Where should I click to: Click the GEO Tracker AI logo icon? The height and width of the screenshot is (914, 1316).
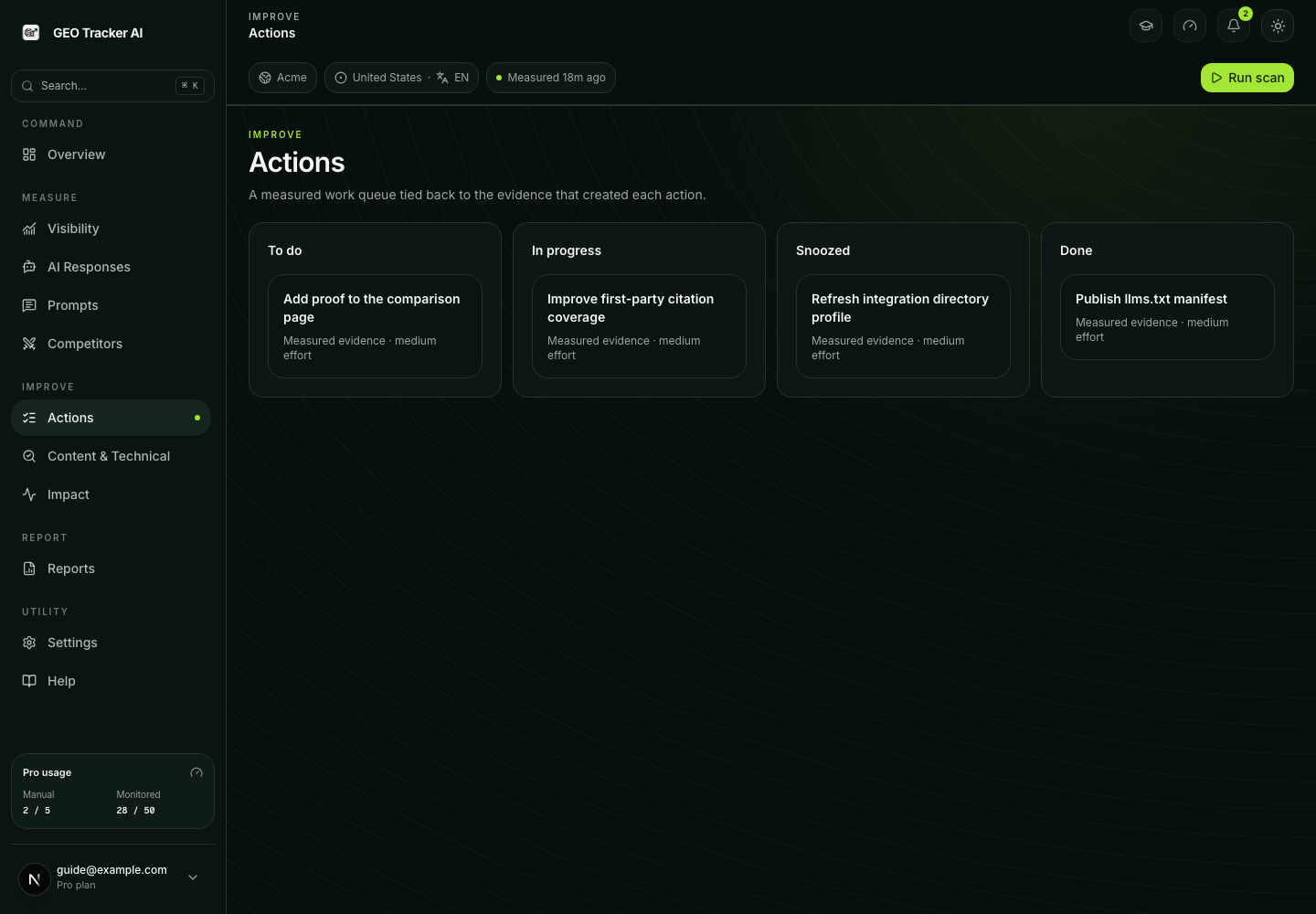tap(31, 33)
